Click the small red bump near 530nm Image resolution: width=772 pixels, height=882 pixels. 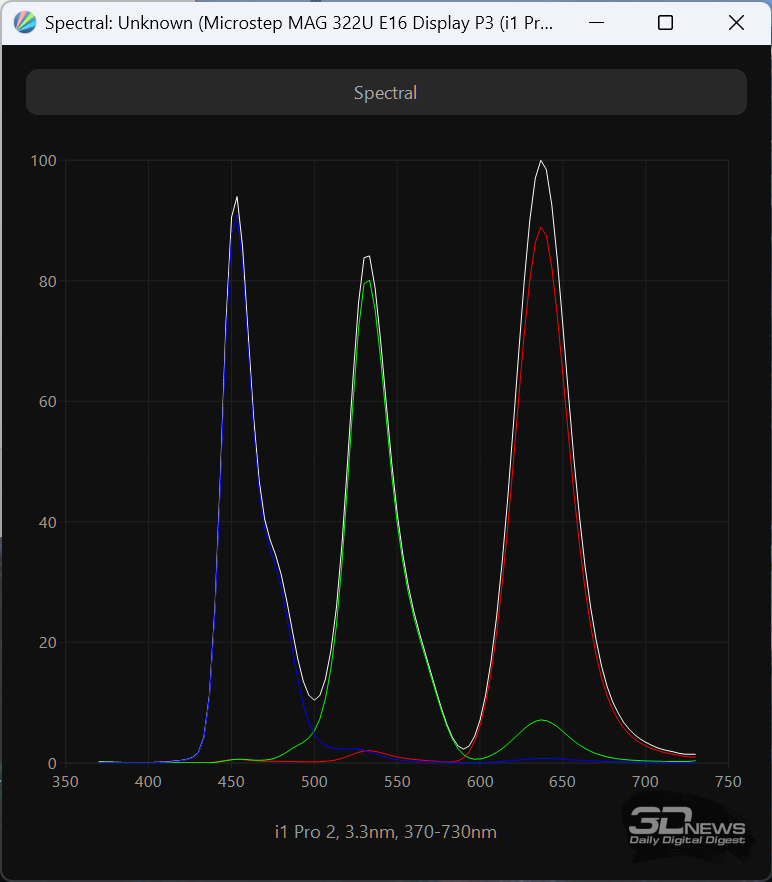(368, 750)
